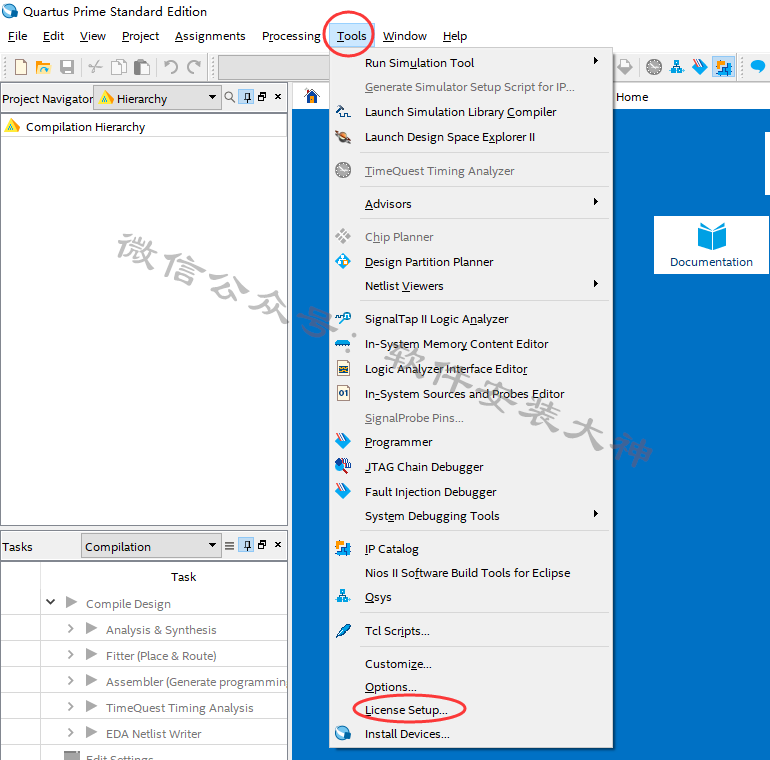Choose JTAG Chain Debugger
Viewport: 770px width, 760px height.
[x=471, y=467]
